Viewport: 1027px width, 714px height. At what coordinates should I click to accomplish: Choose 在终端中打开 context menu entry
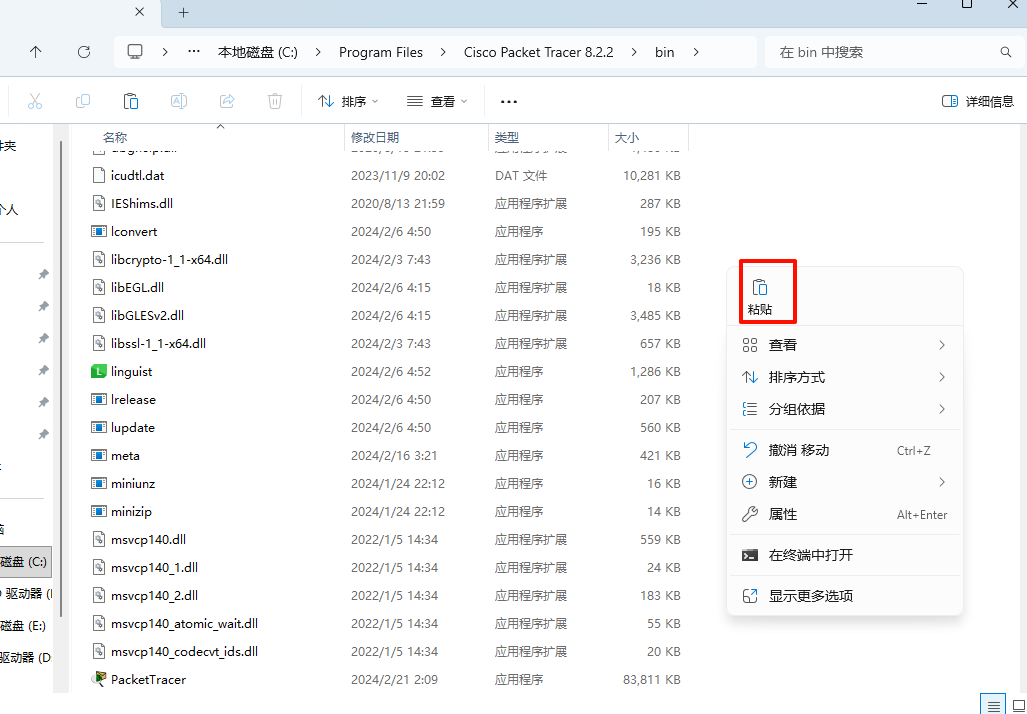click(845, 555)
